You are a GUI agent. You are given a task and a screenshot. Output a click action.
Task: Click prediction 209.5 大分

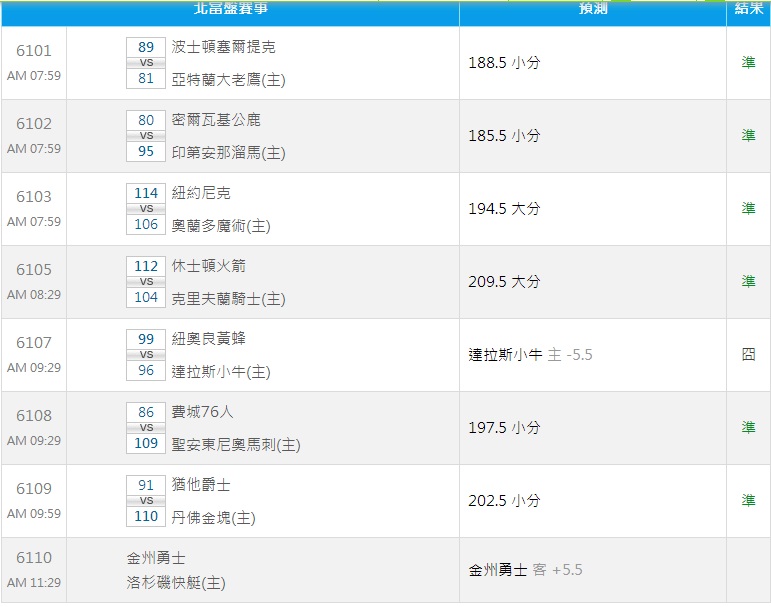[504, 281]
